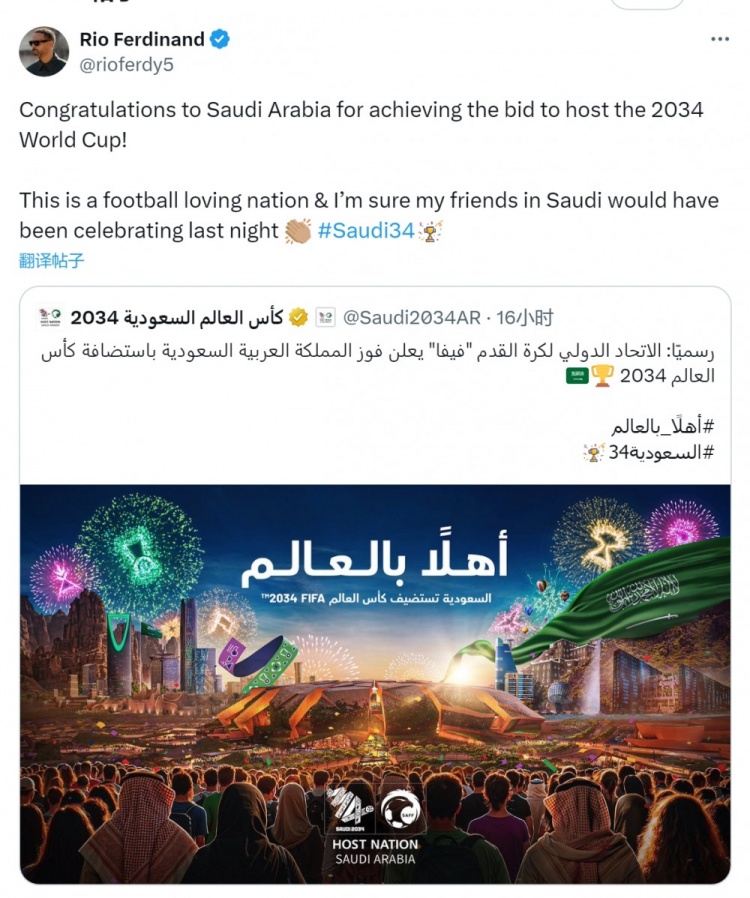750x898 pixels.
Task: Click gold verified badge in quoted post
Action: click(298, 318)
